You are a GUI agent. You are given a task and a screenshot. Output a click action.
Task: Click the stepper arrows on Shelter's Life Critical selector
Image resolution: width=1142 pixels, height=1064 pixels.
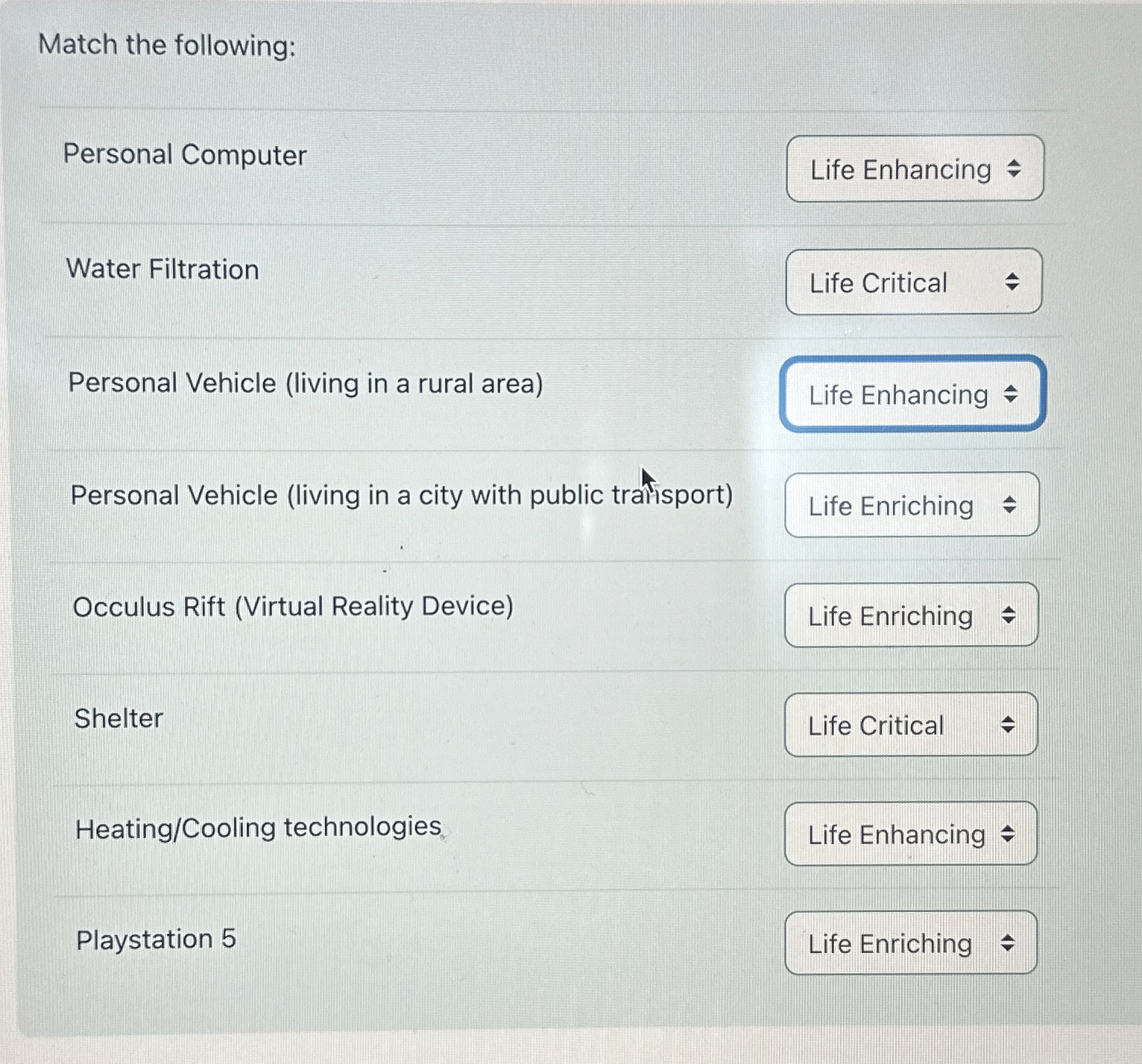(1009, 725)
